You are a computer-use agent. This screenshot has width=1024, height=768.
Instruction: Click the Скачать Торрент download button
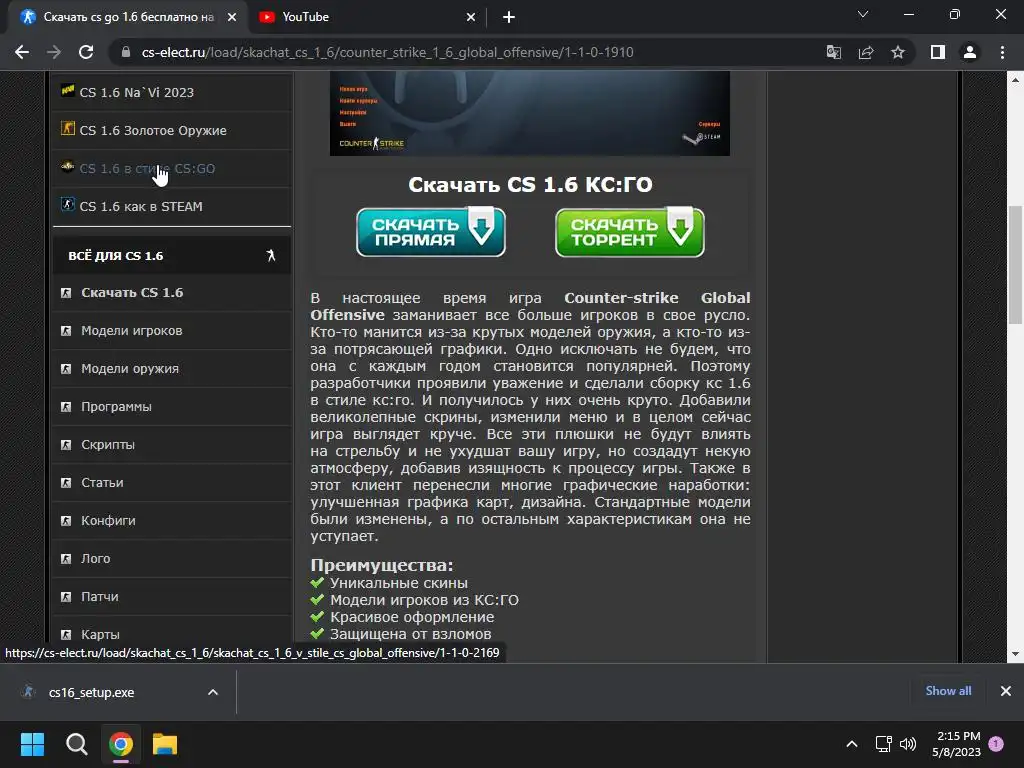(x=630, y=232)
